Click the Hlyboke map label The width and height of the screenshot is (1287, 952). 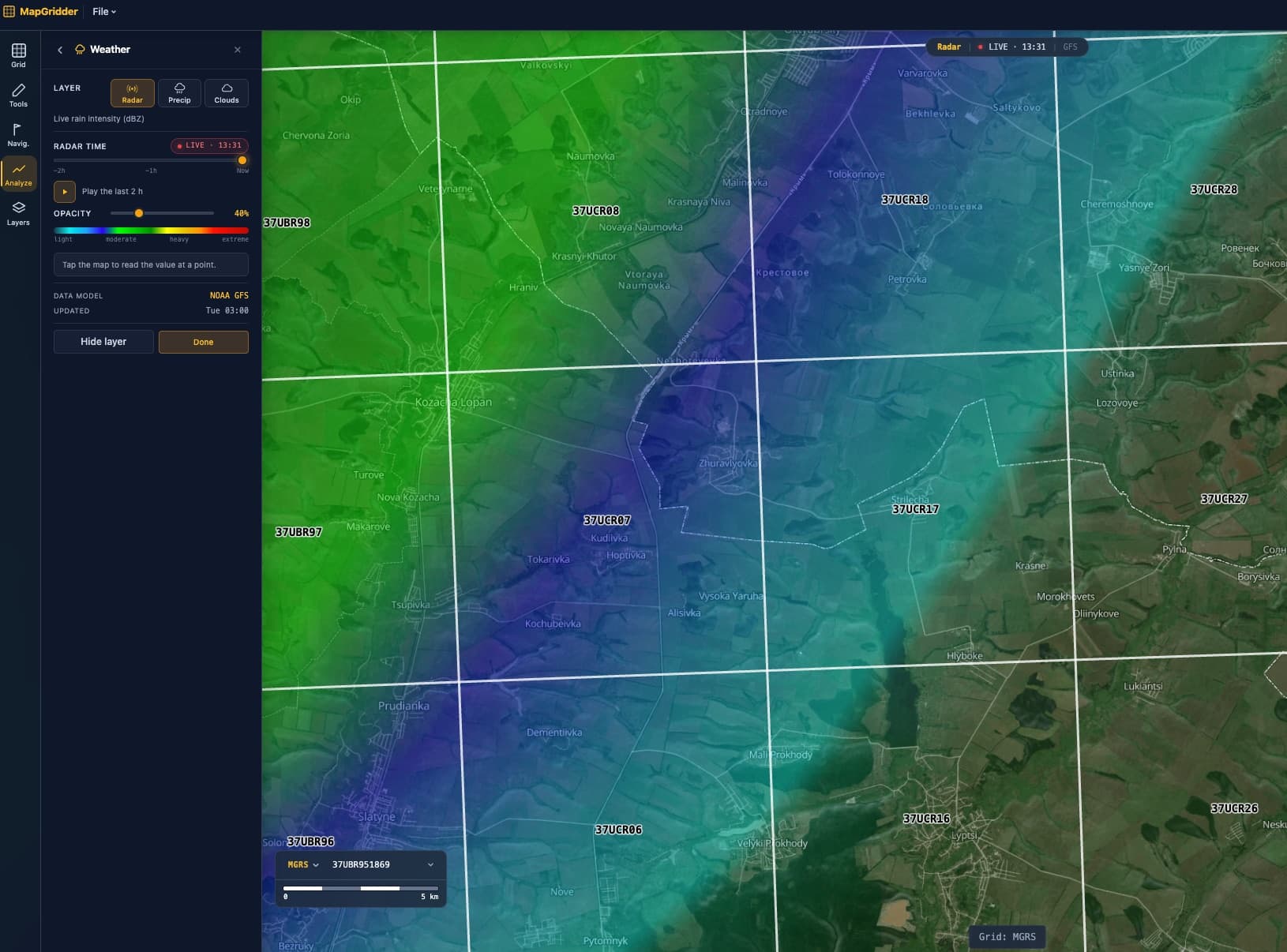point(964,656)
